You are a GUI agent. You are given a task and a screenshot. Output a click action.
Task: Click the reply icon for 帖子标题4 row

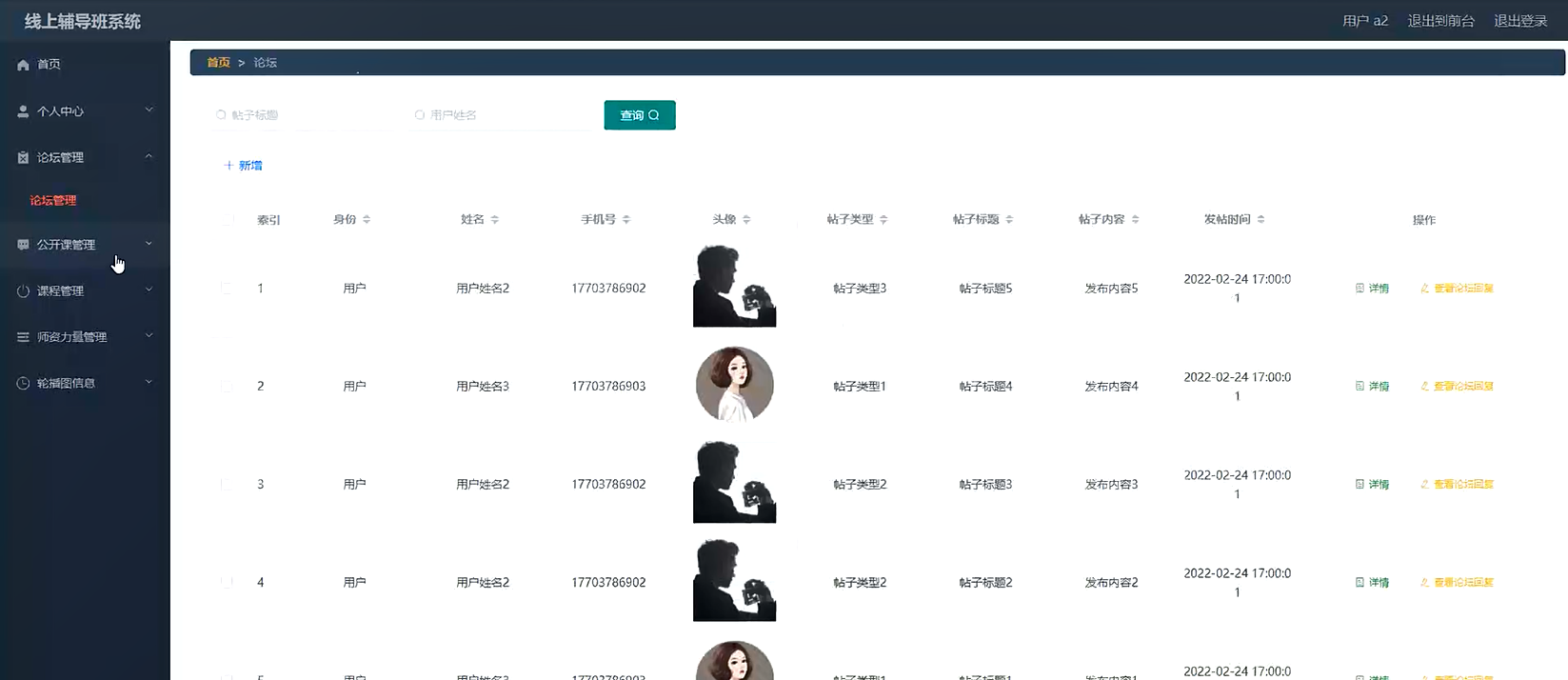(x=1425, y=387)
